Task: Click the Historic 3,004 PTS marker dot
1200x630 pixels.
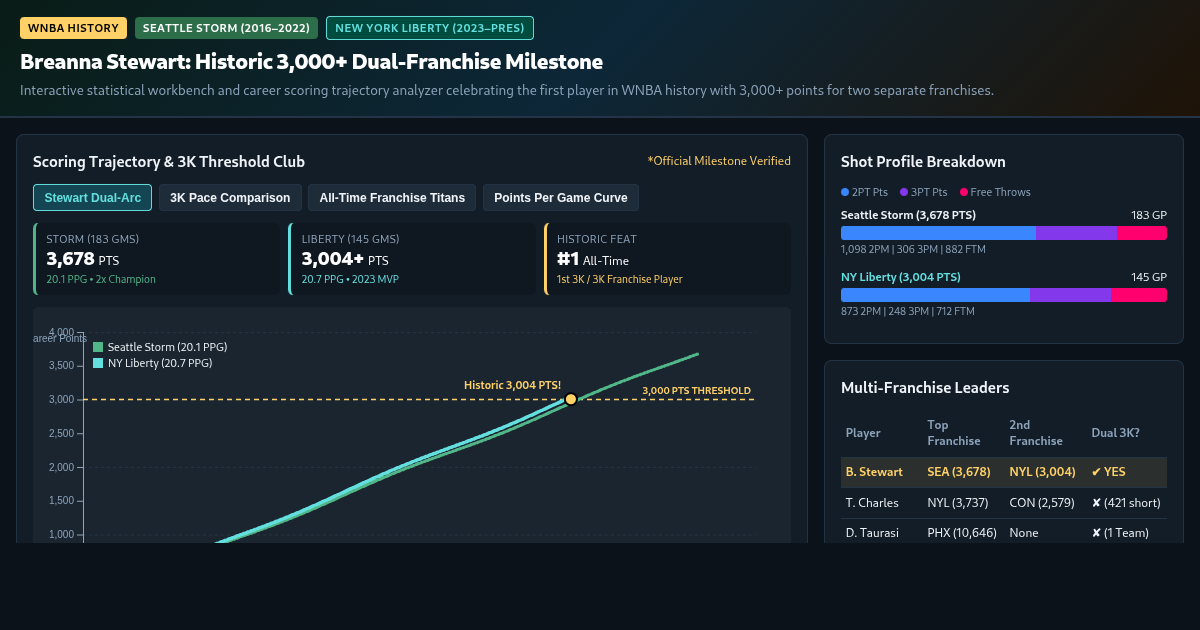Action: point(571,399)
